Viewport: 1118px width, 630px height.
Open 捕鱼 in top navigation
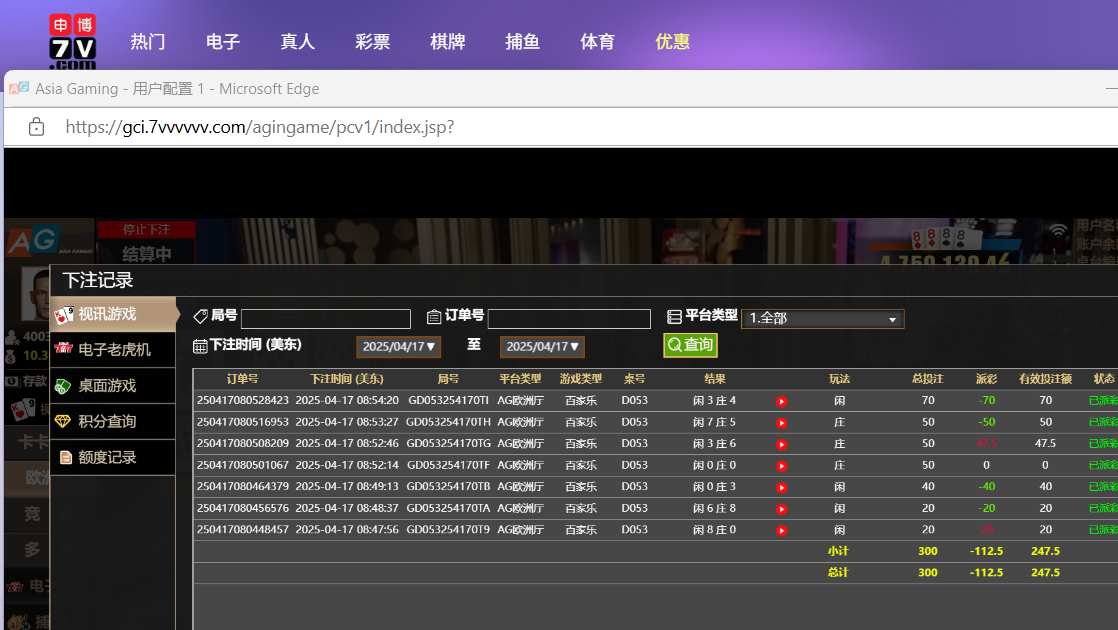pos(522,42)
